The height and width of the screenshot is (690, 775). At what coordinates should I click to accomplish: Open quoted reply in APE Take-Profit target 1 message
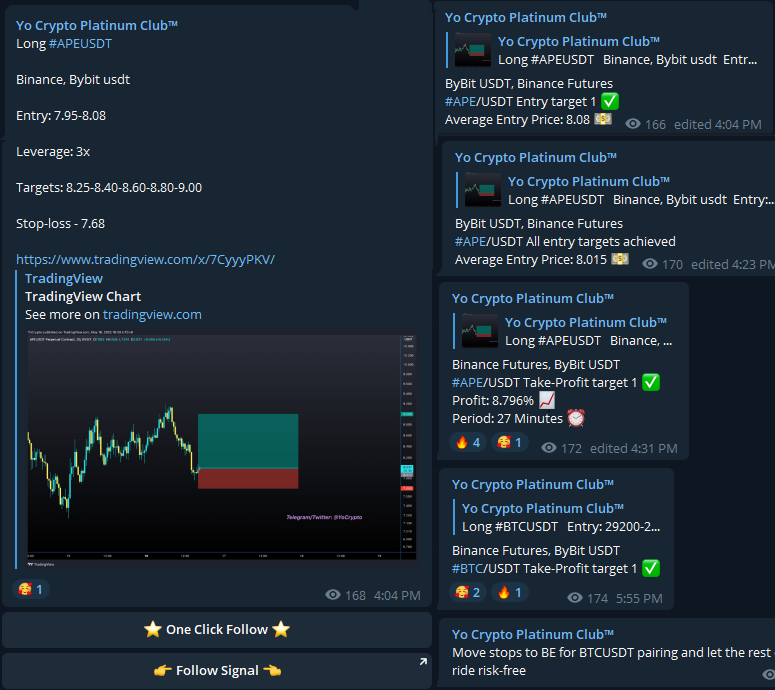pos(563,331)
